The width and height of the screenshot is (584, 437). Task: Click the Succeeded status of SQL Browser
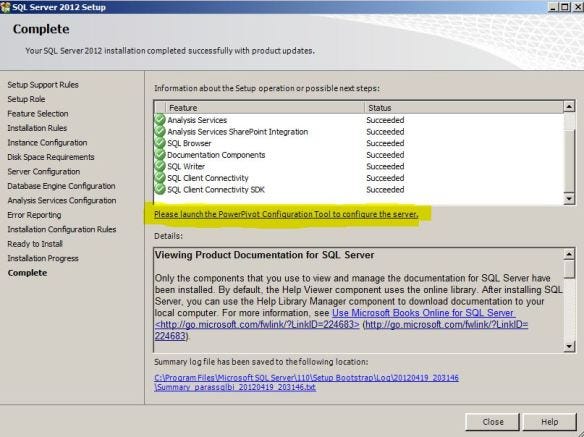click(x=385, y=143)
